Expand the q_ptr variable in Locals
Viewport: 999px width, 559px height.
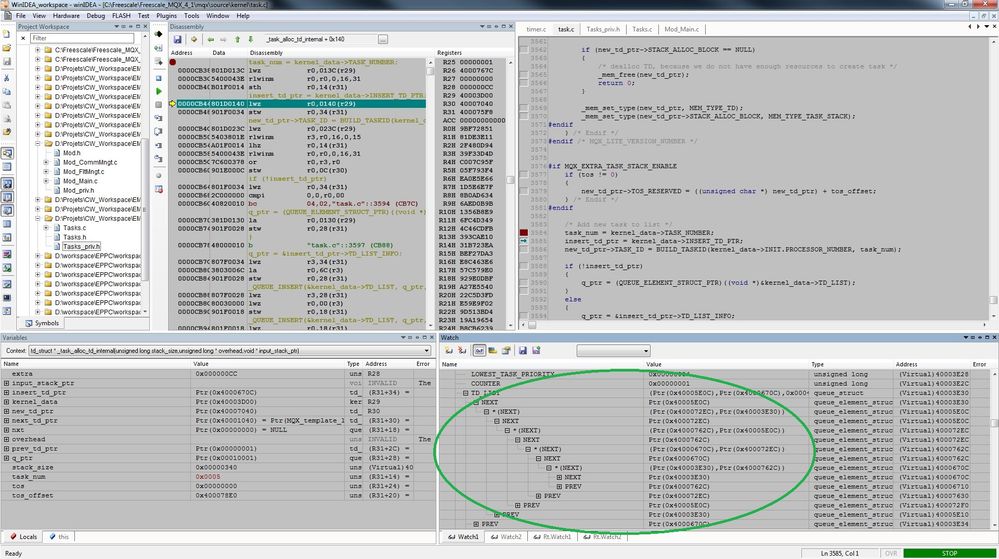pos(6,458)
